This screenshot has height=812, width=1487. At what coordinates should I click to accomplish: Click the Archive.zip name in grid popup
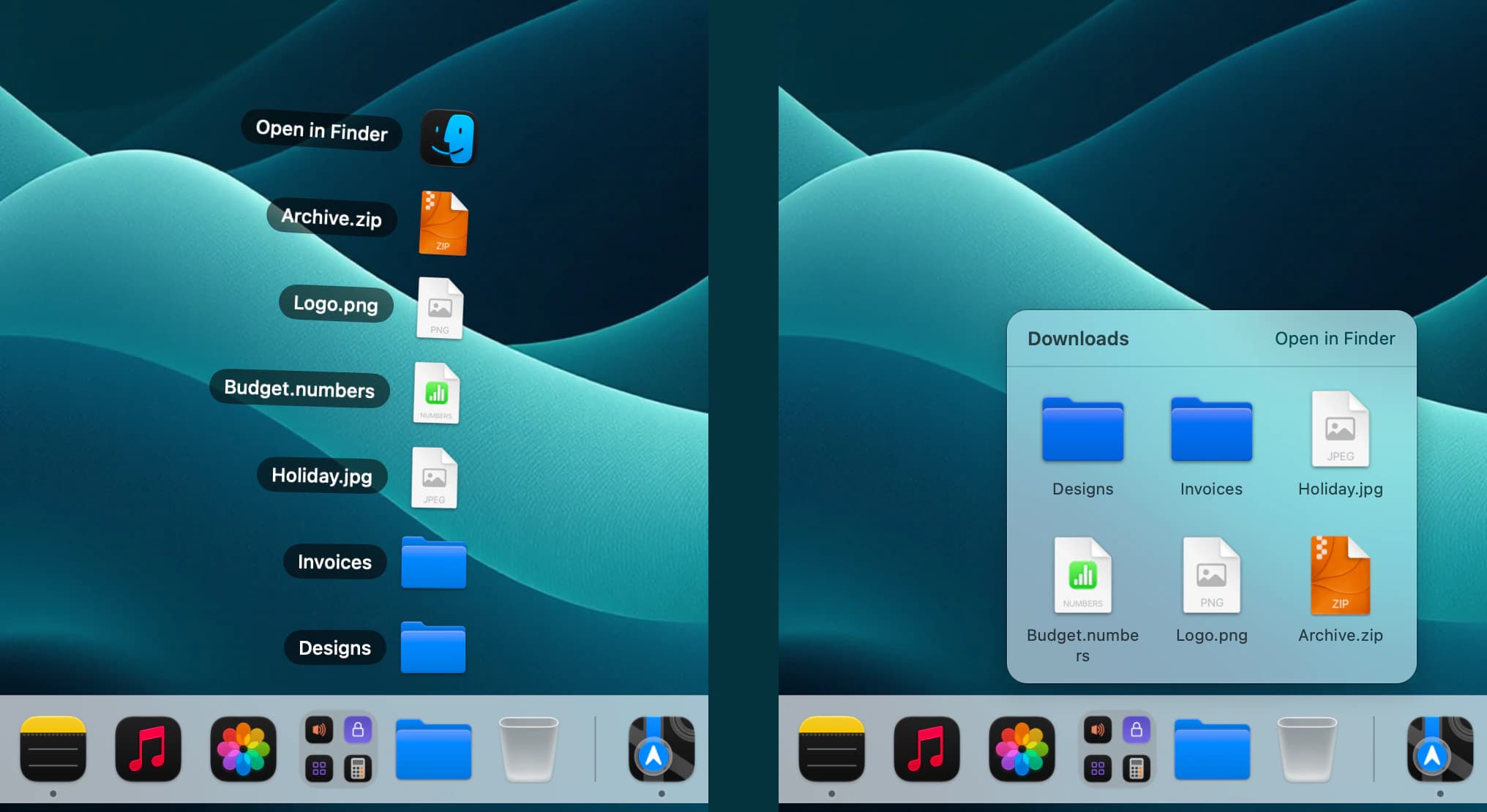[1341, 636]
